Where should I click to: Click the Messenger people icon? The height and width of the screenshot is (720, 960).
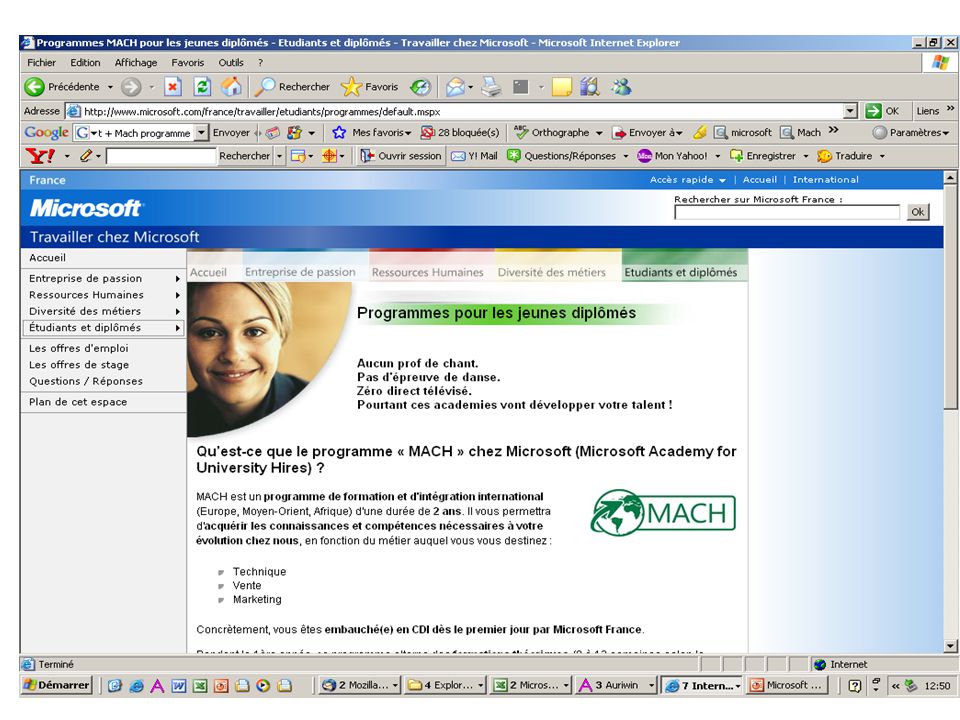click(621, 87)
